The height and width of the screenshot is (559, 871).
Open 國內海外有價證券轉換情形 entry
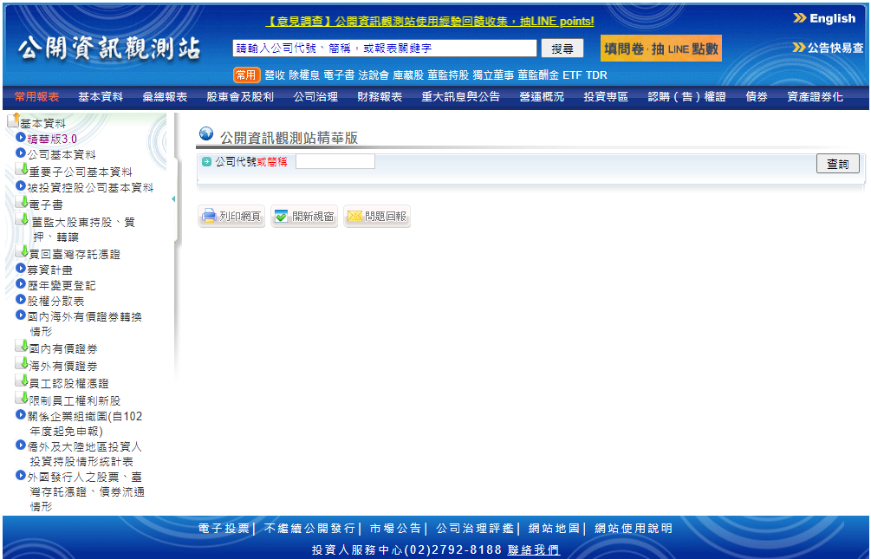85,324
